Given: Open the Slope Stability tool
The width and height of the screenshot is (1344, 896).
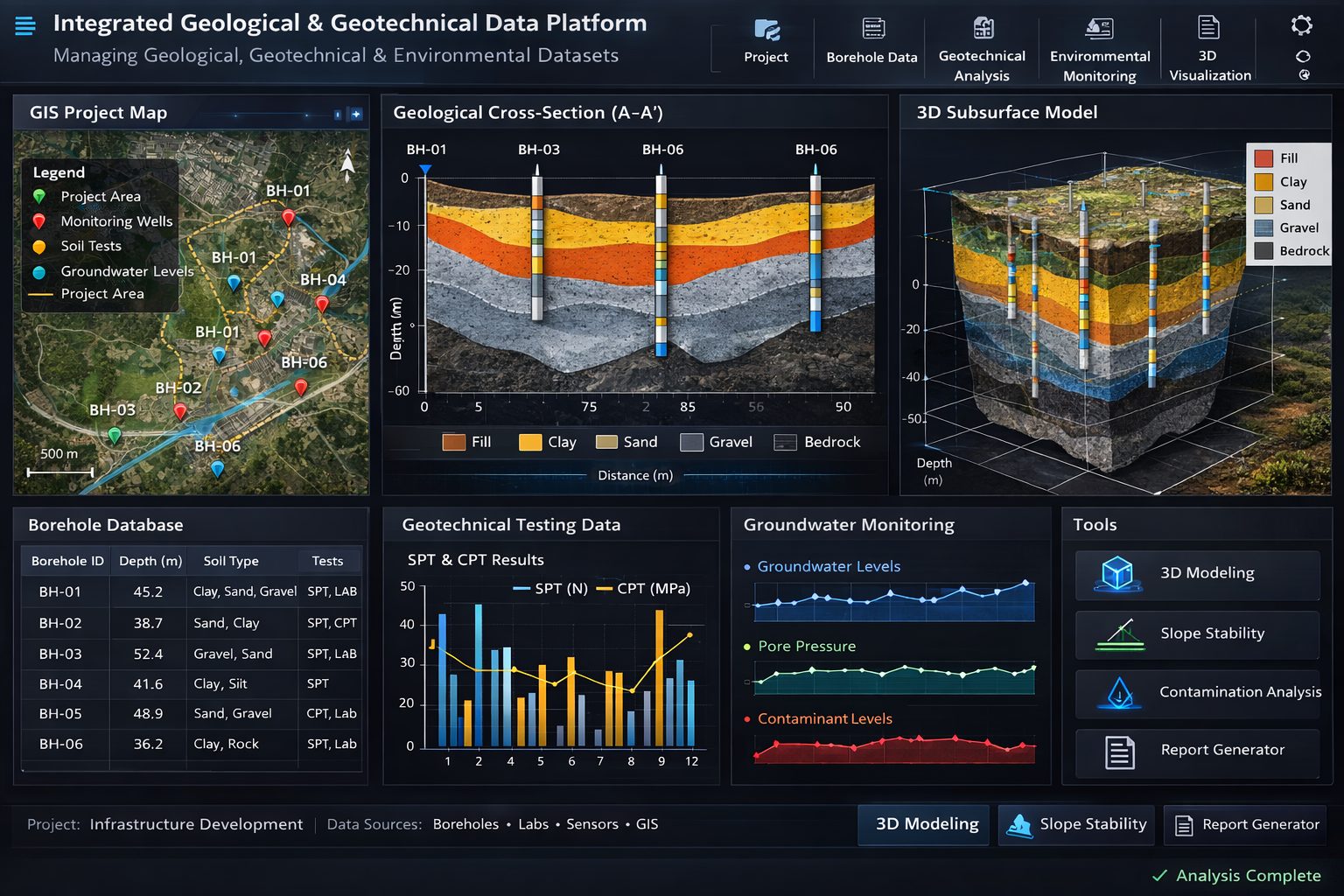Looking at the screenshot, I should (1197, 633).
